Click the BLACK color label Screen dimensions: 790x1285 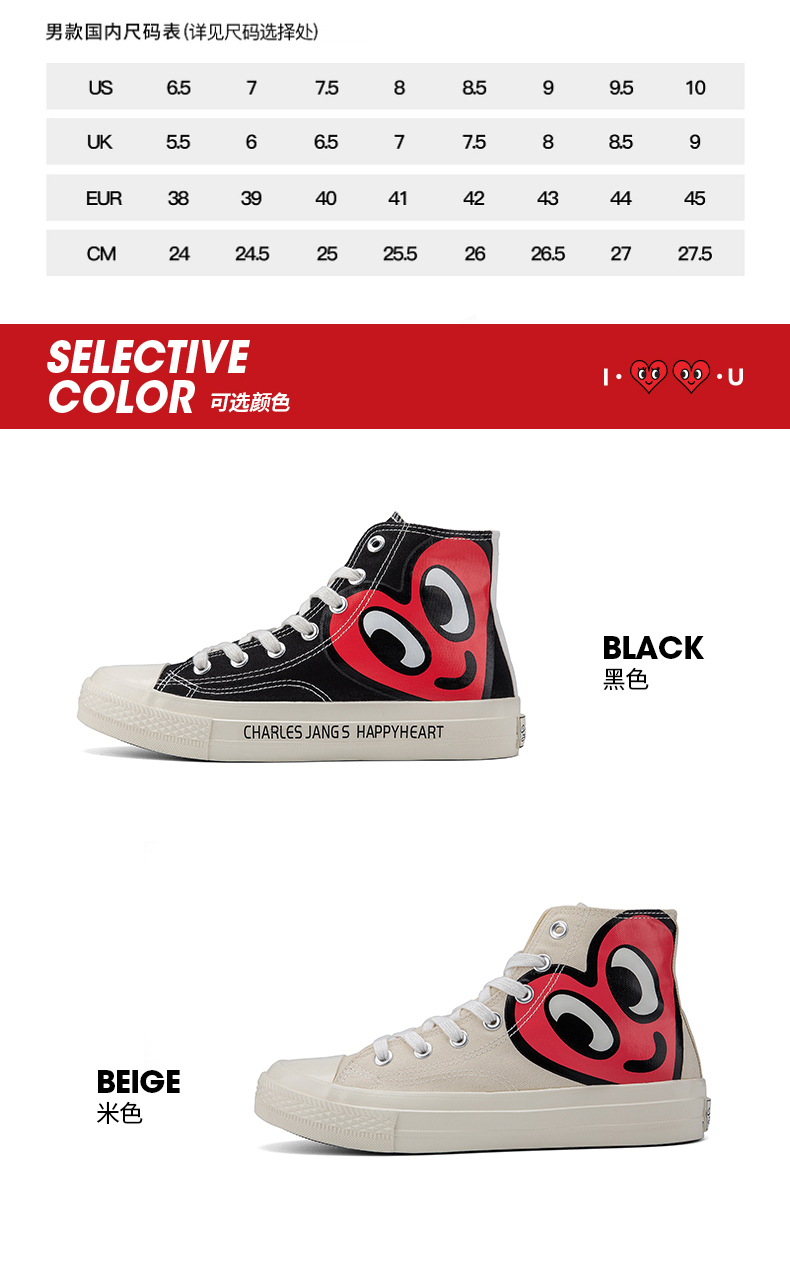tap(653, 647)
